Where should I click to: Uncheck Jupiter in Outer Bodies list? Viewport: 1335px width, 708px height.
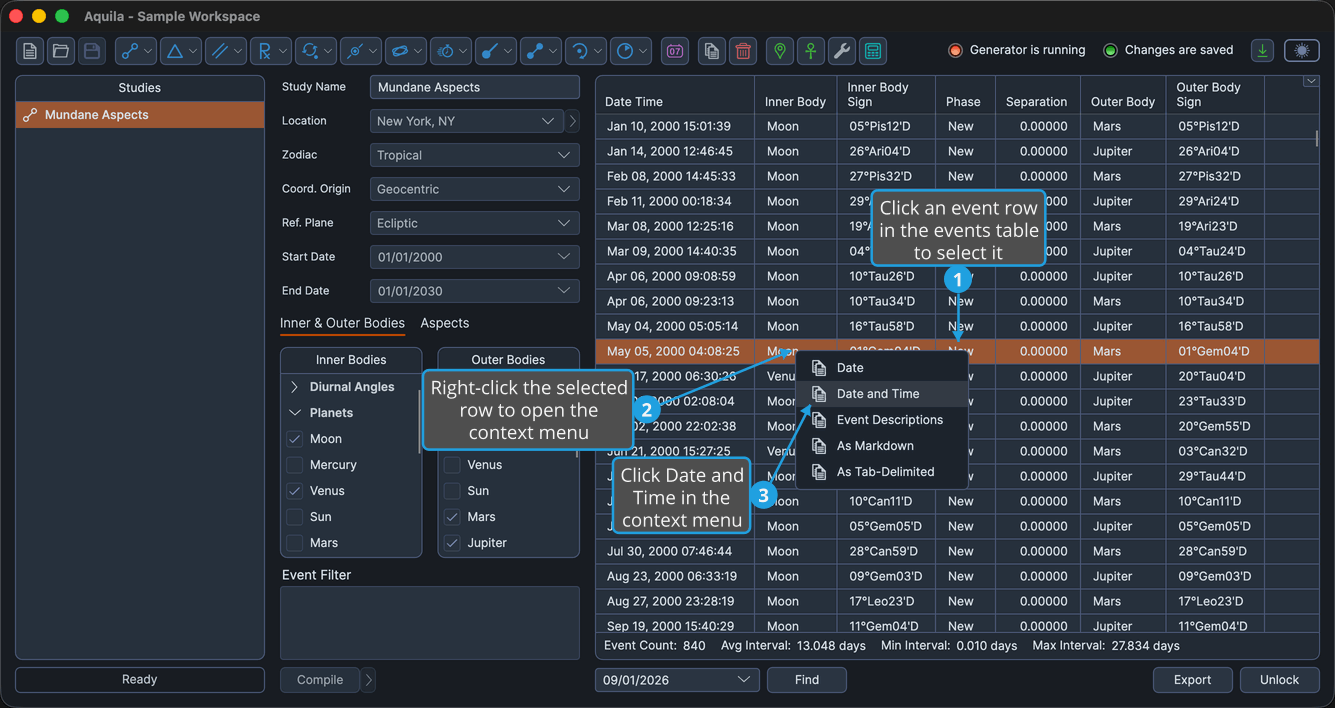click(452, 543)
